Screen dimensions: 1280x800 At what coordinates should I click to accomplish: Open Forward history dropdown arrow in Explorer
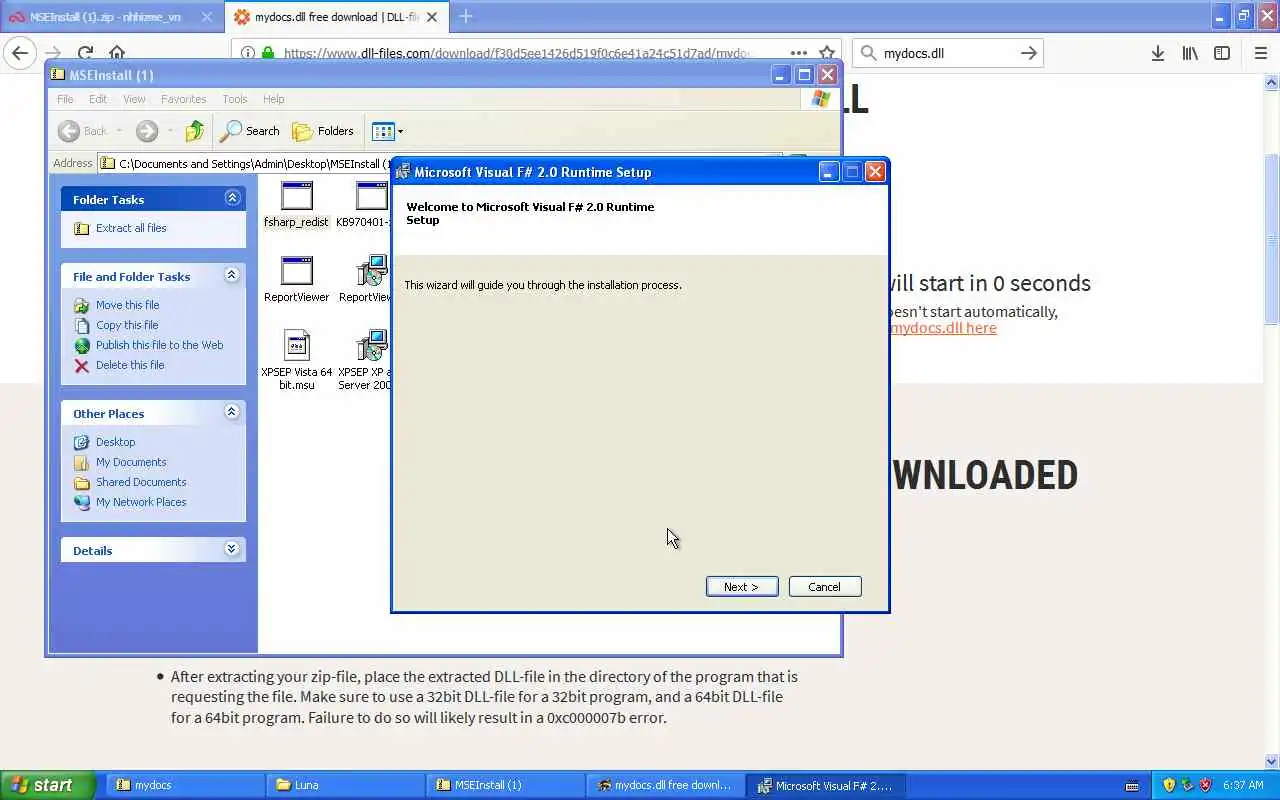[170, 131]
